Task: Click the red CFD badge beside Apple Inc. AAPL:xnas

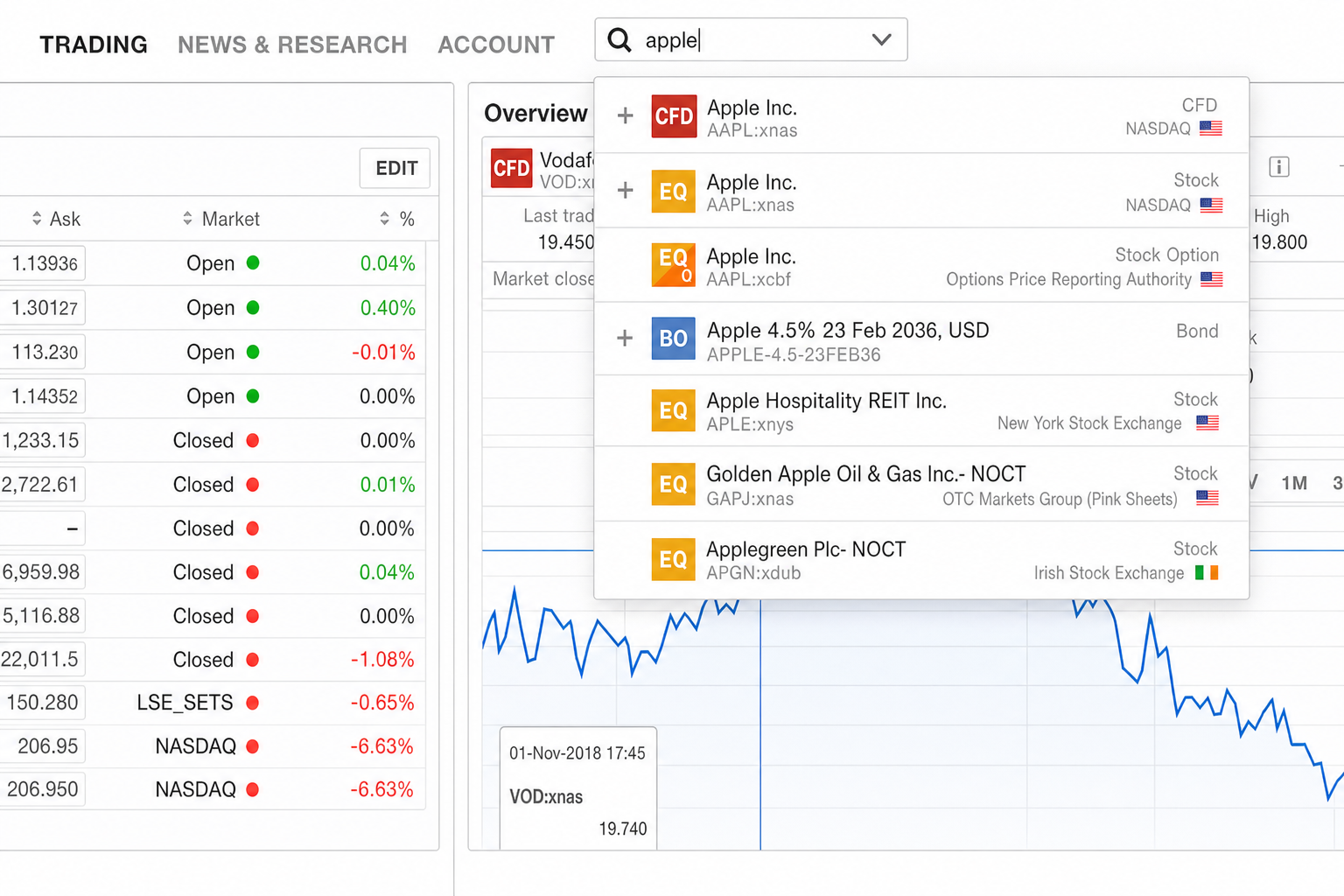Action: (674, 116)
